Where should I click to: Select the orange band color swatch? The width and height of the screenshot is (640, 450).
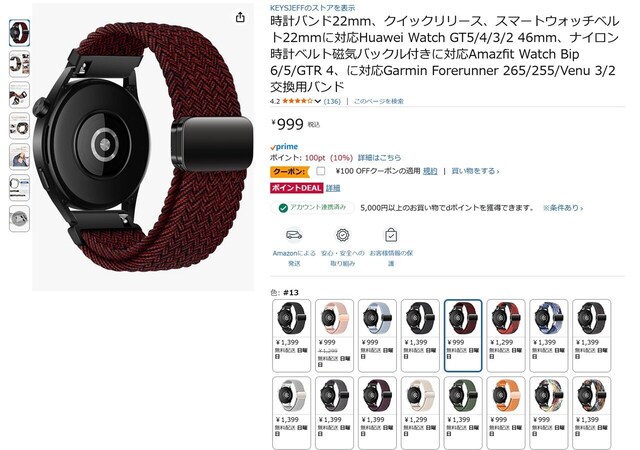click(x=506, y=413)
